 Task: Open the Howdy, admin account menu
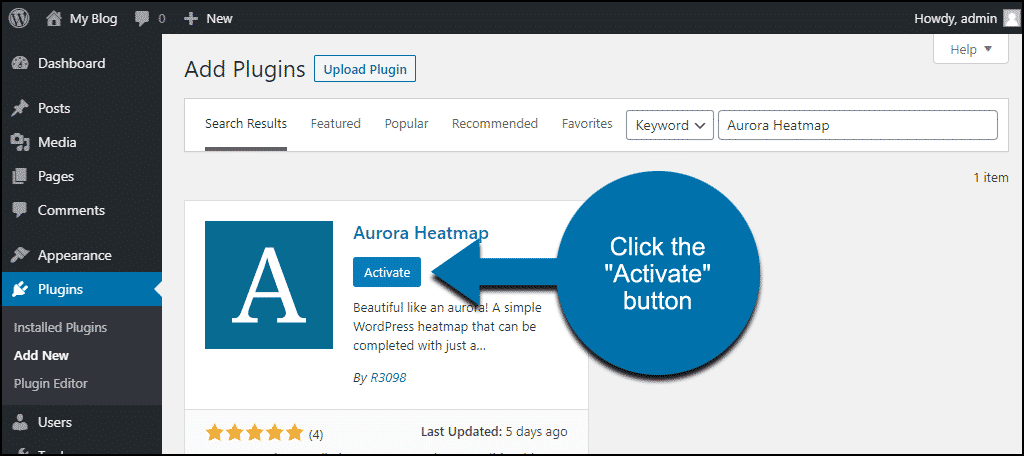point(955,19)
